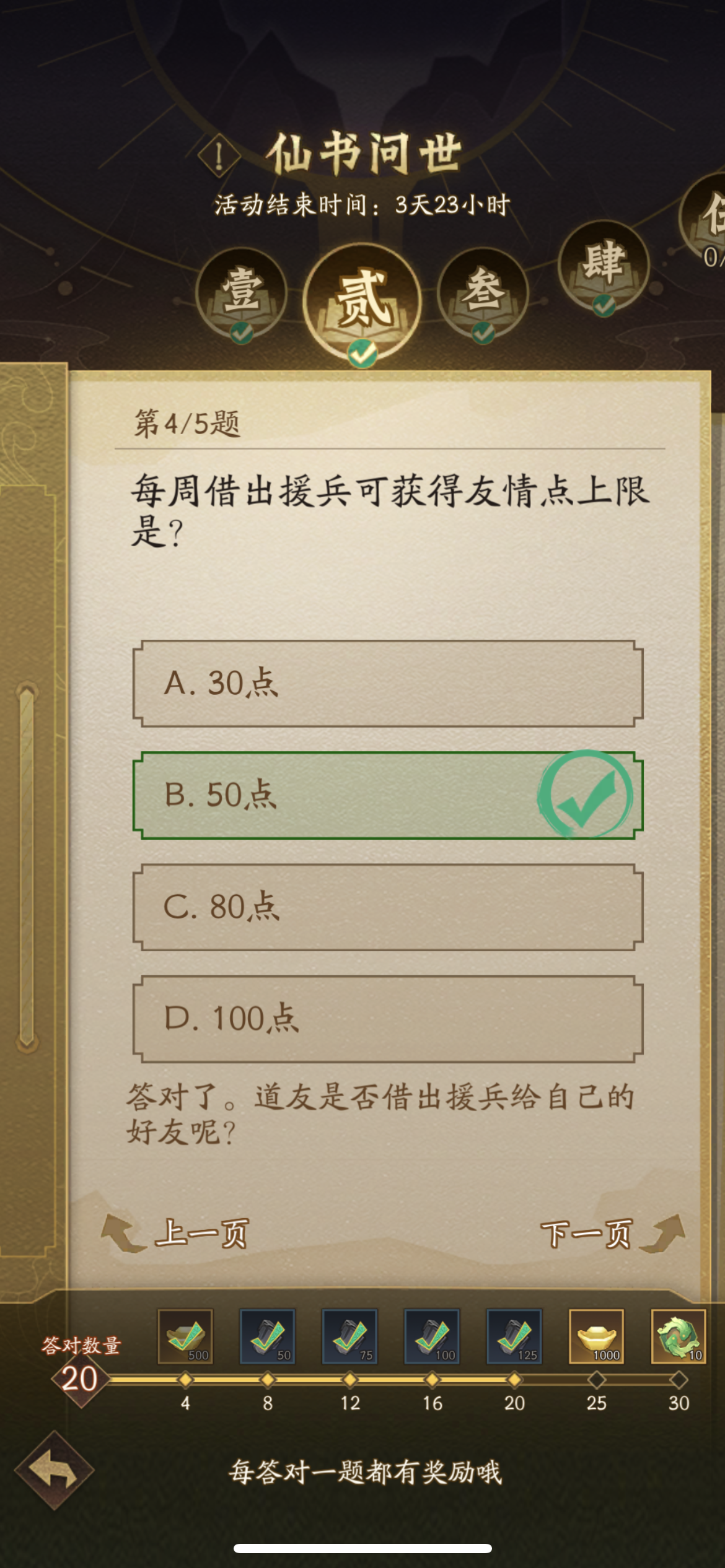Screen dimensions: 725x1568
Task: Tap the claimed 125 stone reward
Action: (514, 1336)
